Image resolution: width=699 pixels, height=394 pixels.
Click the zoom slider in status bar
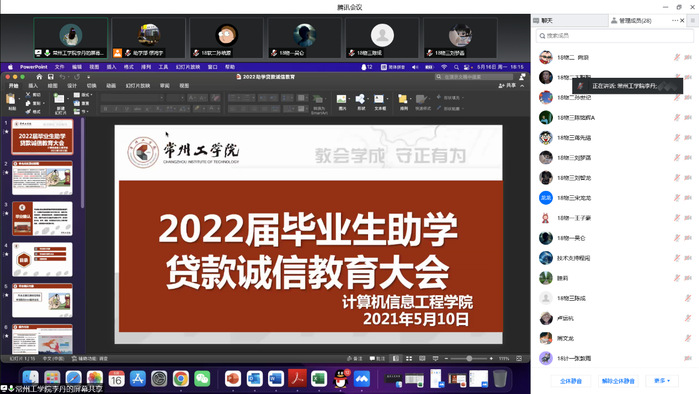click(x=469, y=358)
